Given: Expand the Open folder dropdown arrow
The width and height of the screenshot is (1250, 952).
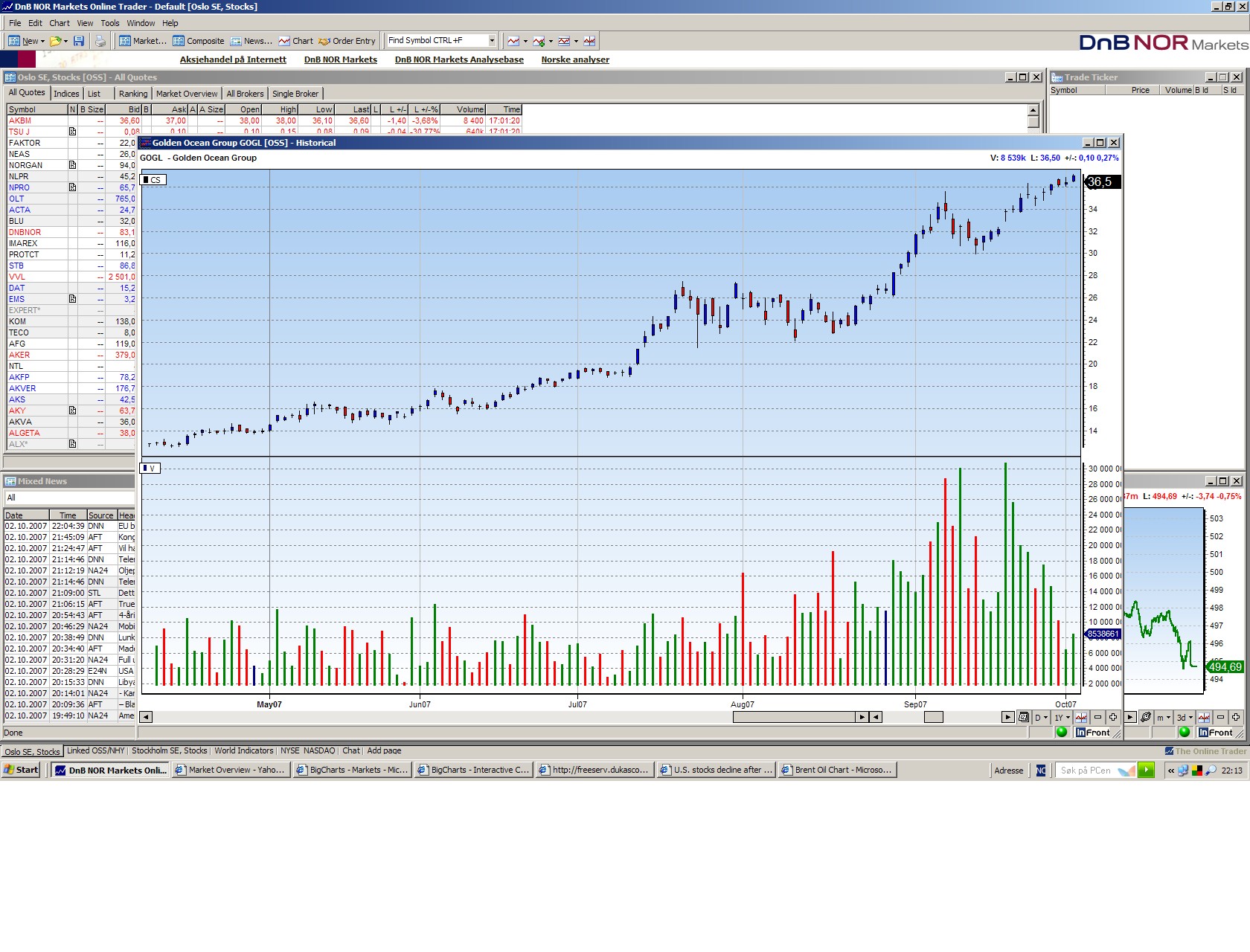Looking at the screenshot, I should pos(65,42).
